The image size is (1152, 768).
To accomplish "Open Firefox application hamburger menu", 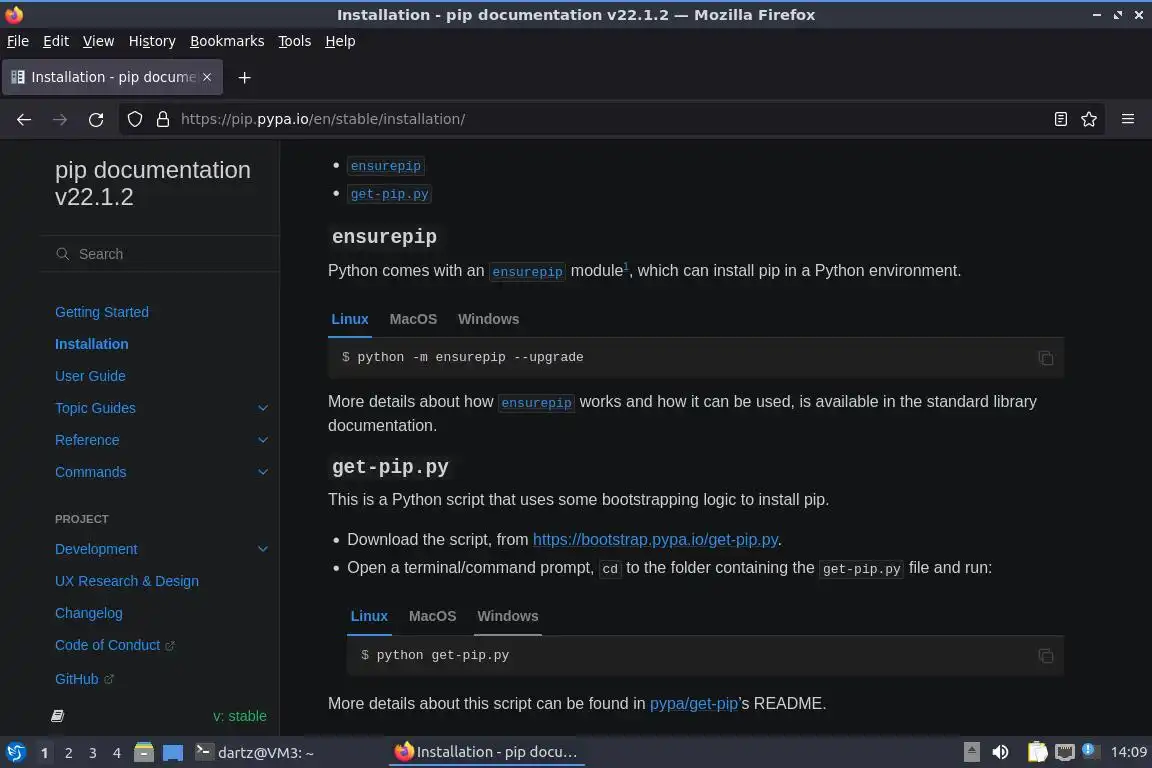I will (x=1128, y=119).
